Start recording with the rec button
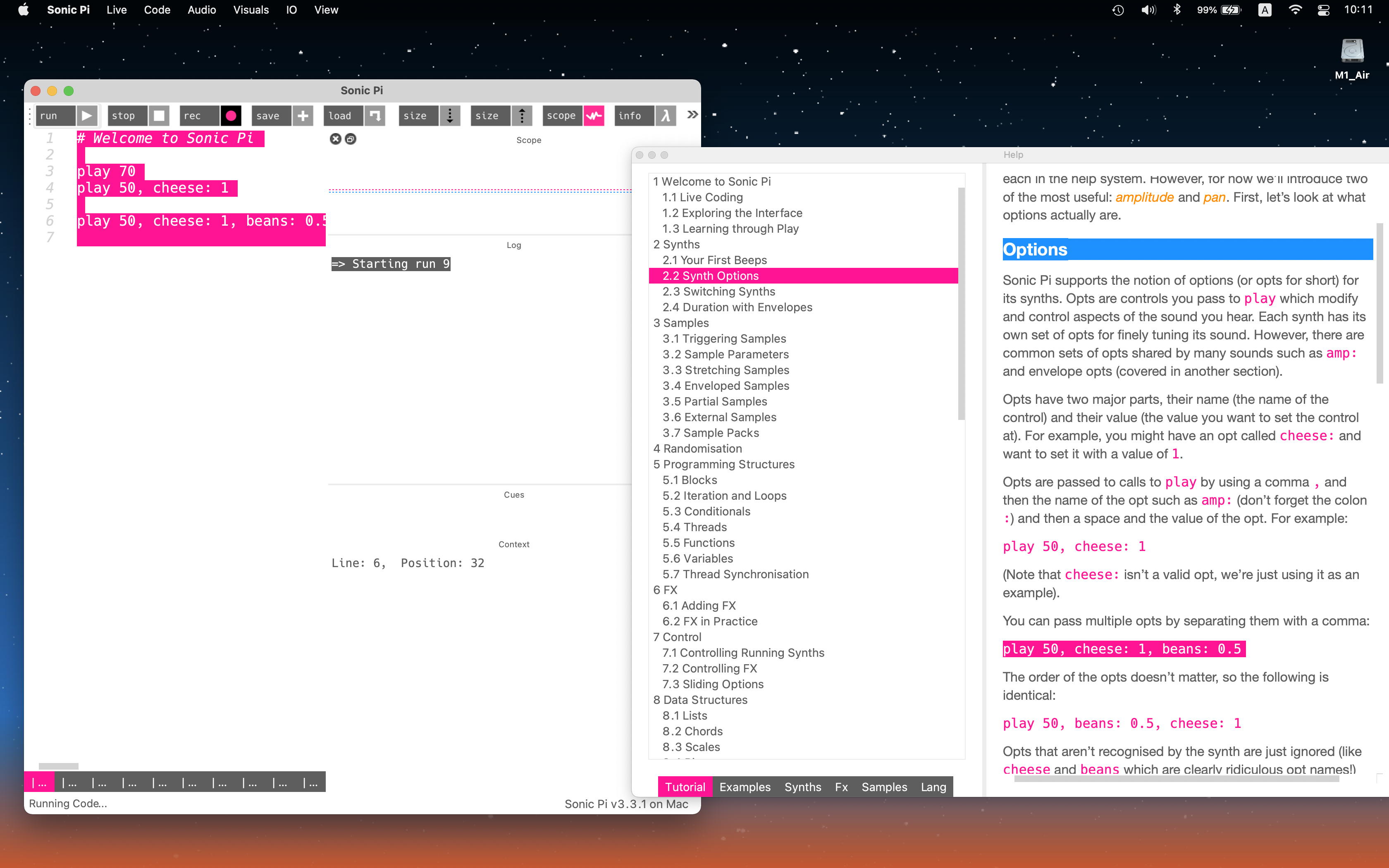The width and height of the screenshot is (1389, 868). (x=231, y=115)
